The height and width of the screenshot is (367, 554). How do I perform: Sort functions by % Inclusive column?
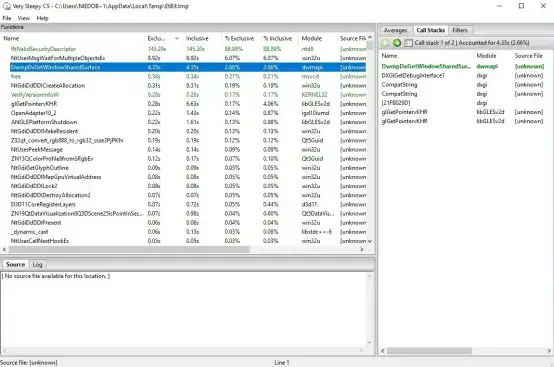pyautogui.click(x=278, y=38)
